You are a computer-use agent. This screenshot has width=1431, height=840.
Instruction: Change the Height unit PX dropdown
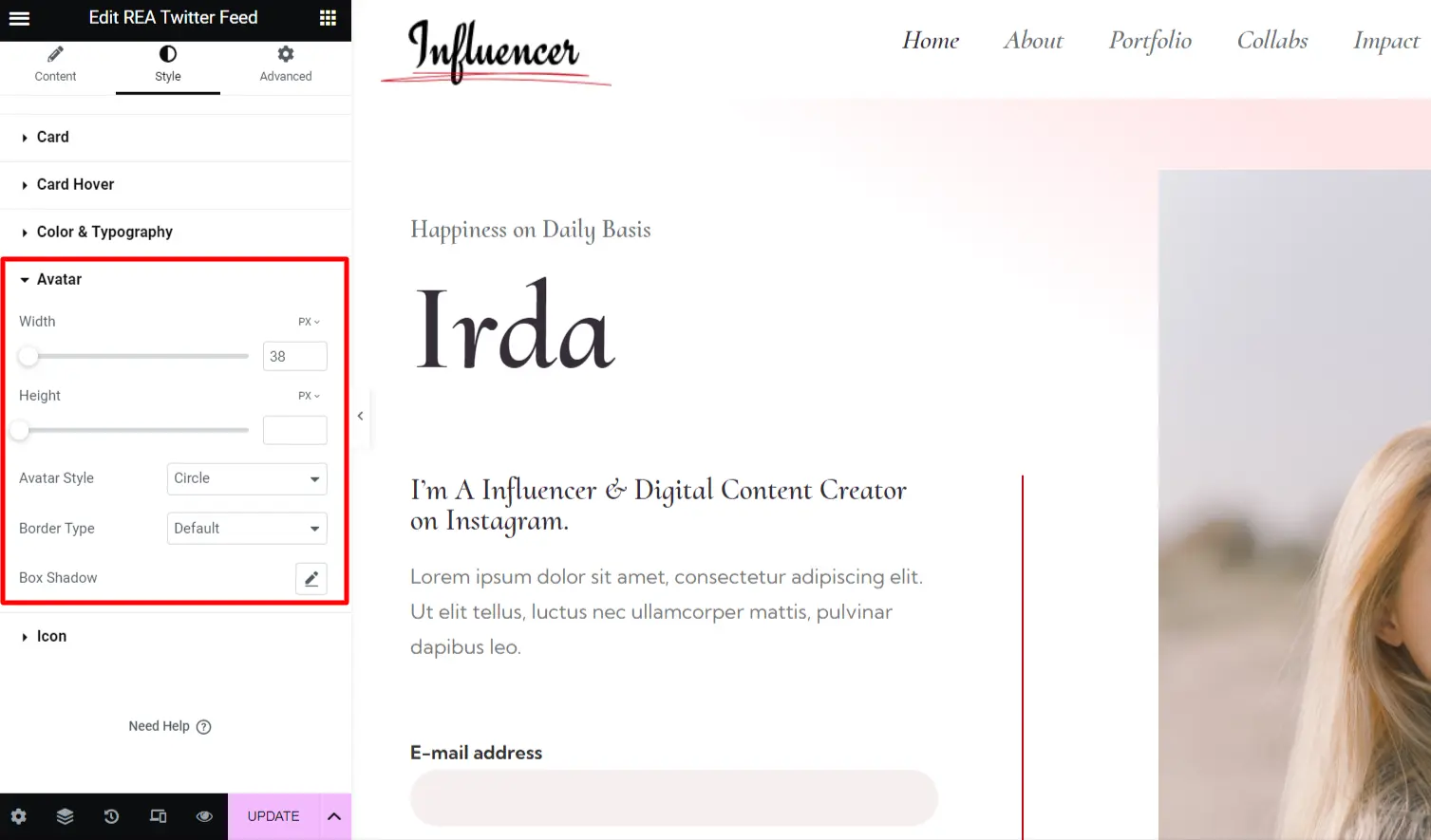309,396
